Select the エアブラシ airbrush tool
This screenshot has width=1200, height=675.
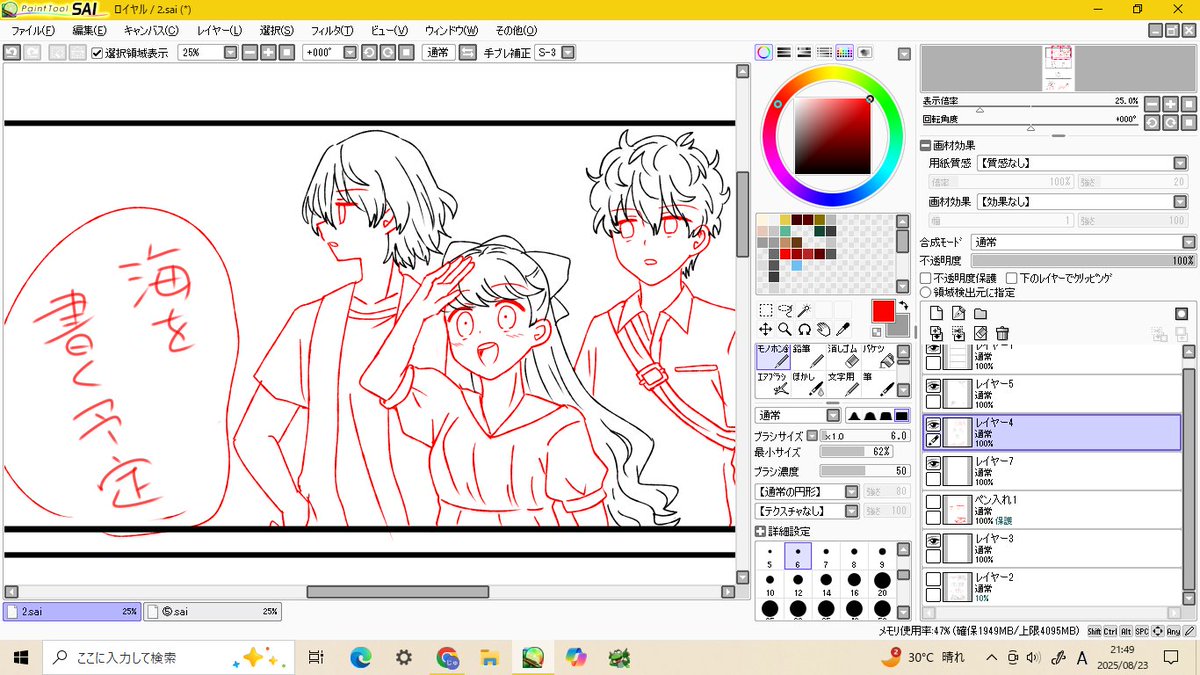pyautogui.click(x=774, y=384)
